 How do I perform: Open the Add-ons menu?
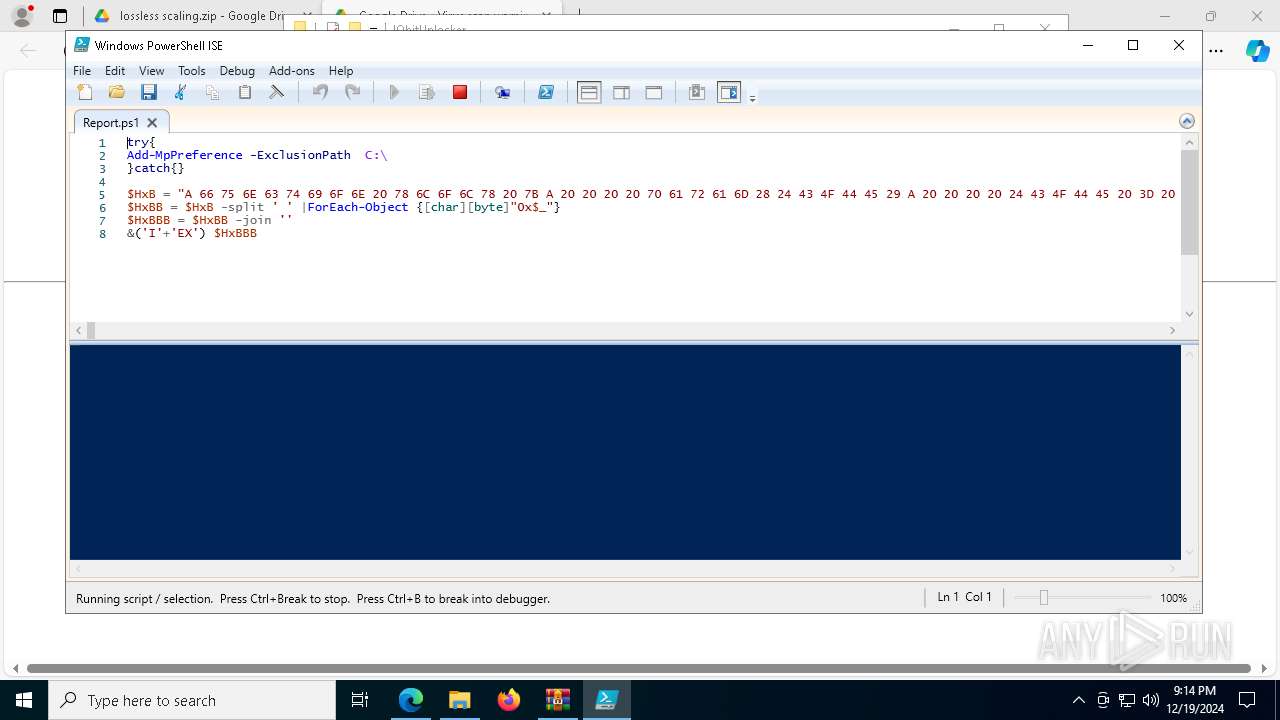[x=292, y=71]
